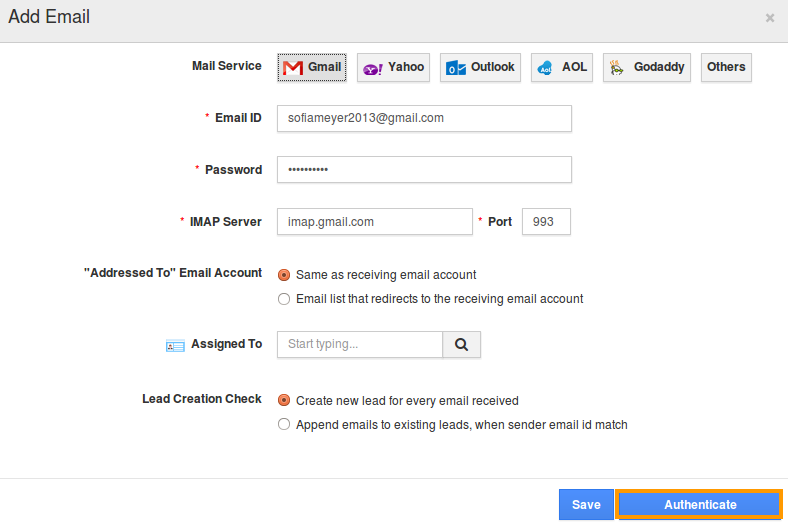Close the Add Email dialog
The width and height of the screenshot is (788, 523).
(769, 18)
